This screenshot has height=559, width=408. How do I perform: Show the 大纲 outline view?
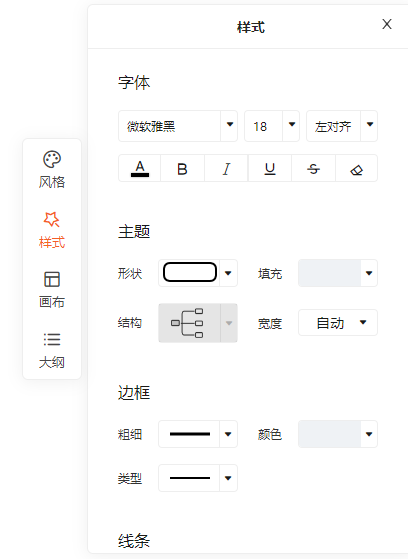52,350
